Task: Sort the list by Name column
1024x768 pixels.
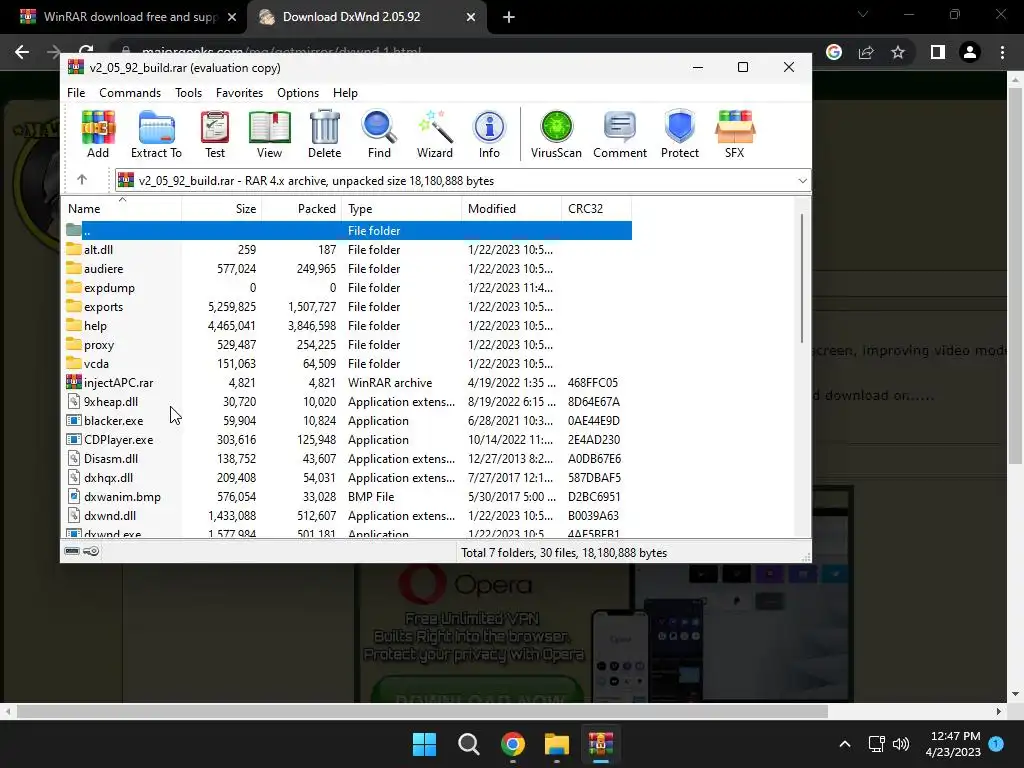Action: click(122, 209)
